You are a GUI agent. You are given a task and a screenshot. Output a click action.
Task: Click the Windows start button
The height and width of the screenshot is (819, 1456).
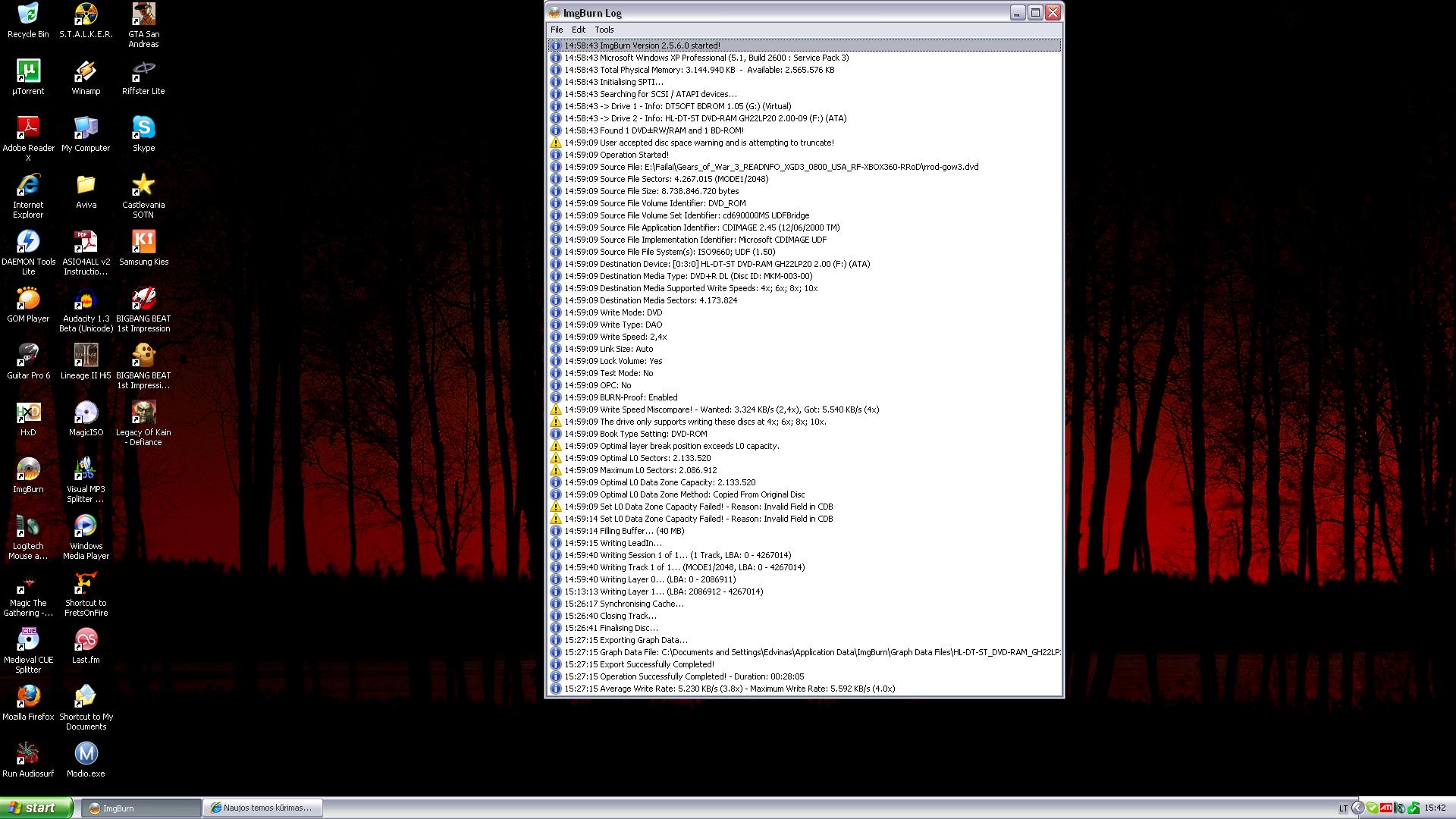tap(36, 808)
